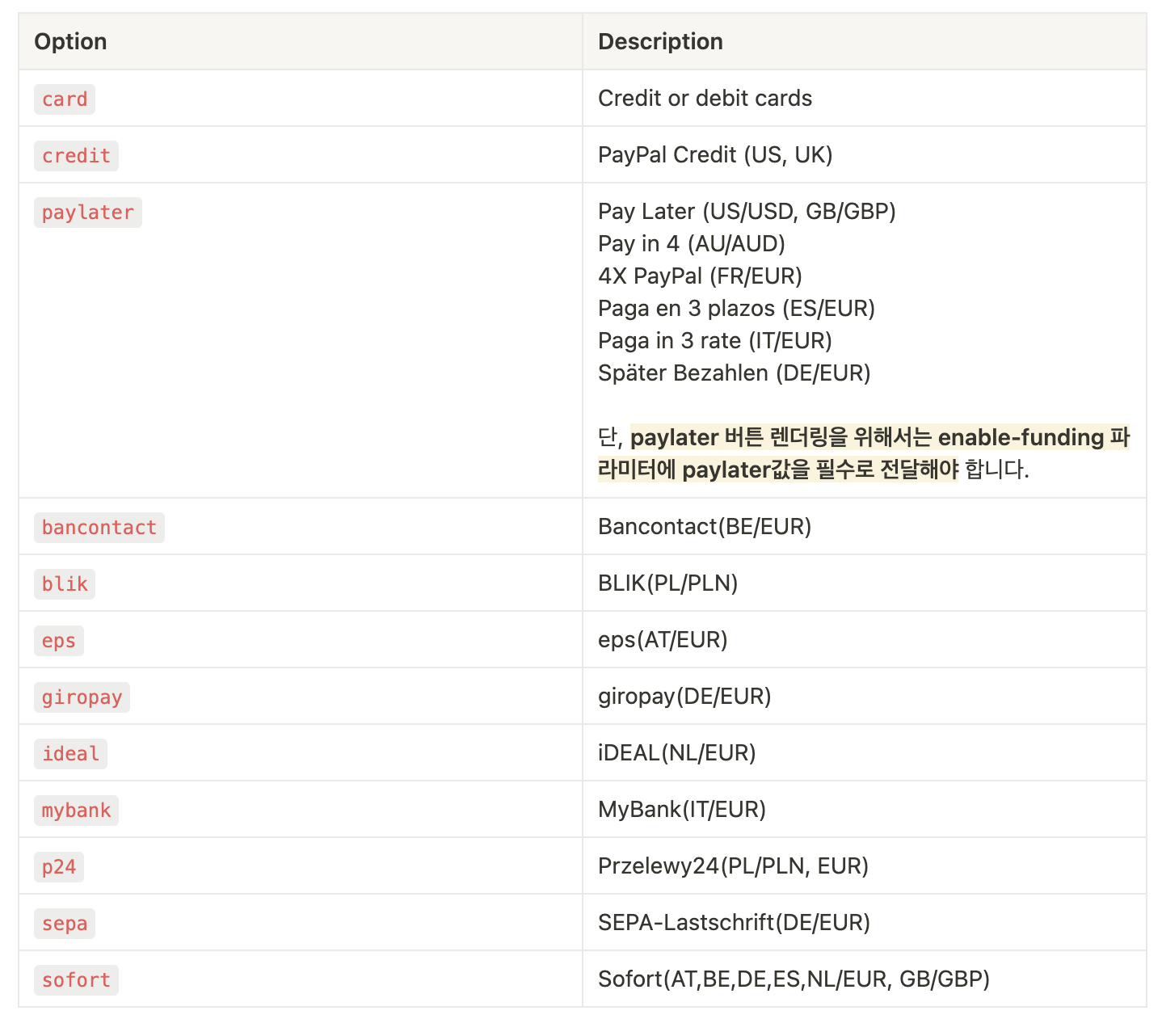Click 'Pay Later (US/USD, GB/GBP)' line

pyautogui.click(x=747, y=211)
